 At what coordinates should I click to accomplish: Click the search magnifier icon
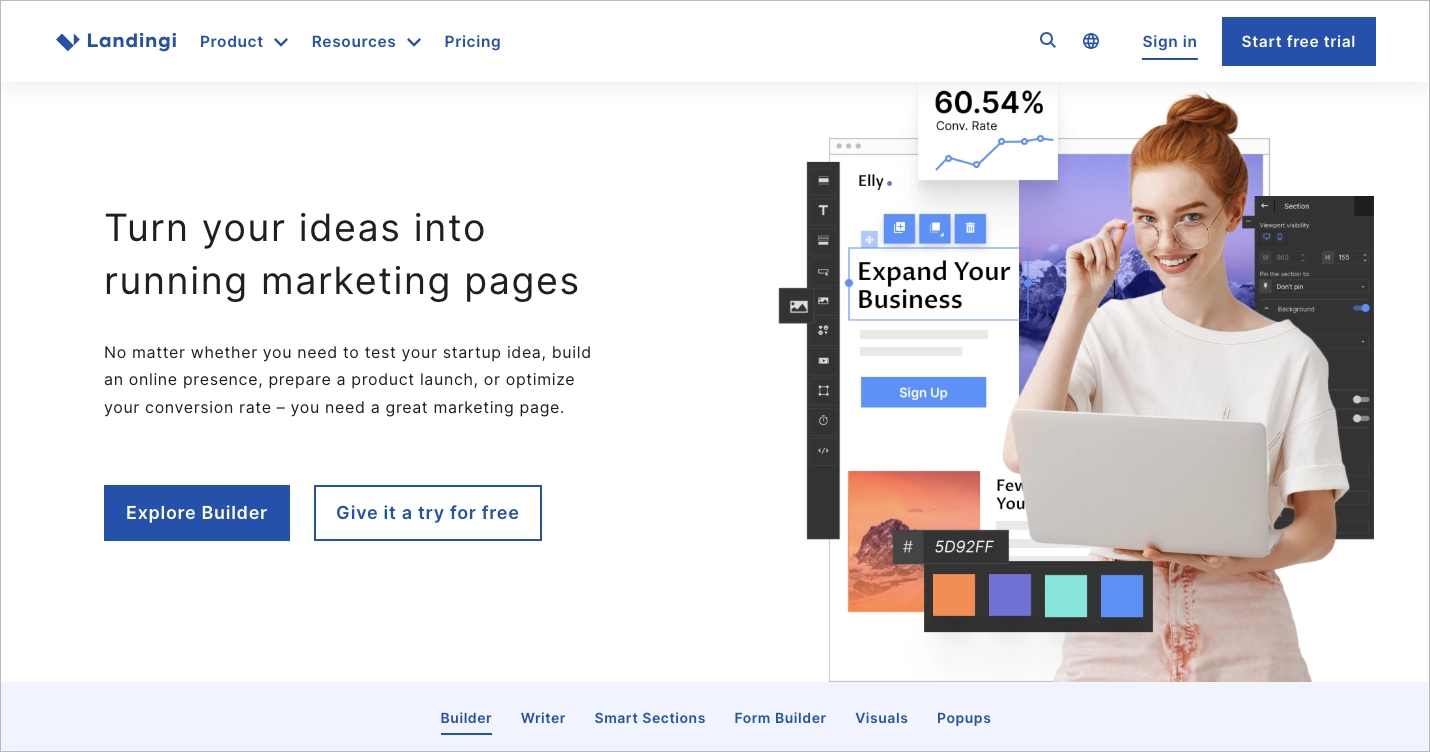[1047, 41]
